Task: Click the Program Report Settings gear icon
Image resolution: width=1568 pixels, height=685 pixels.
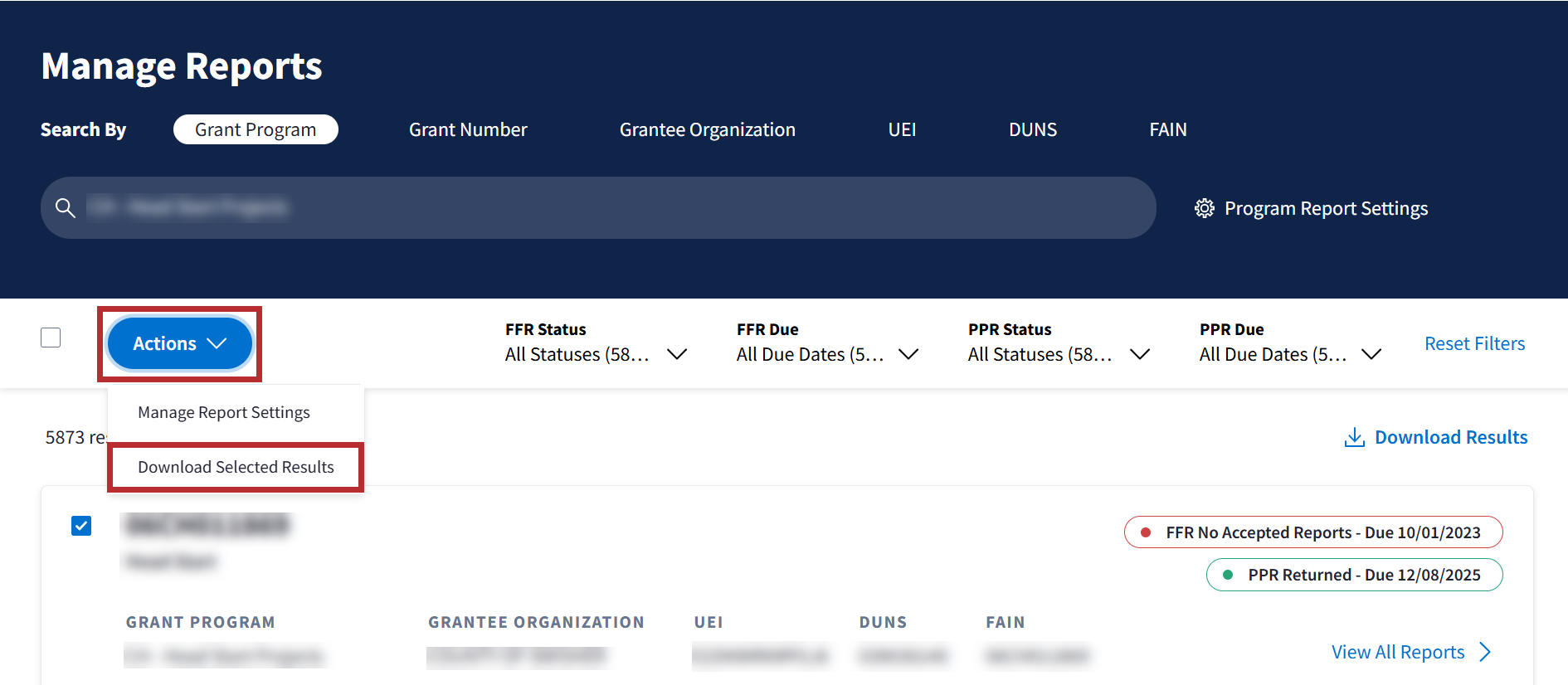Action: 1204,208
